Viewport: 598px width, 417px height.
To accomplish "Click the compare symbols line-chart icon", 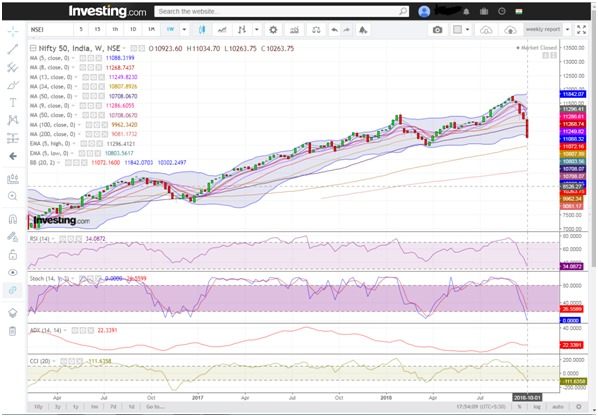I will (x=222, y=29).
